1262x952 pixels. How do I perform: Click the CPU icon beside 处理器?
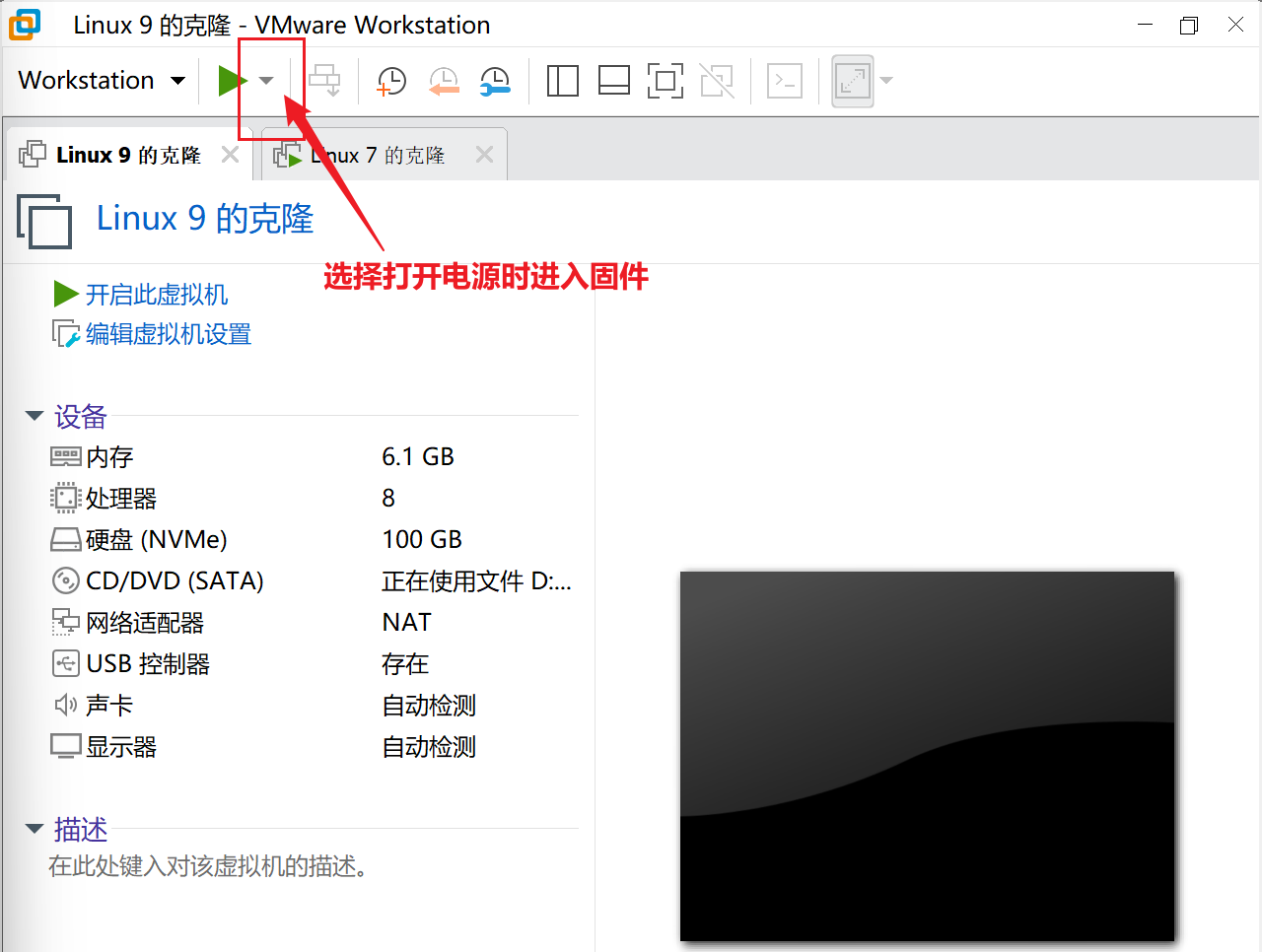(x=65, y=498)
